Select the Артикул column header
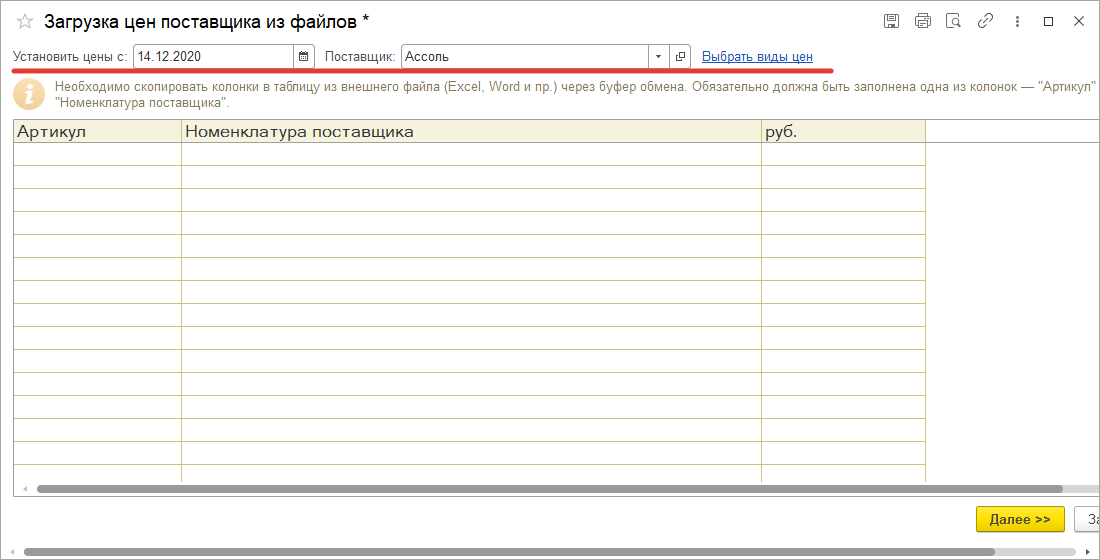This screenshot has height=560, width=1100. click(x=97, y=132)
